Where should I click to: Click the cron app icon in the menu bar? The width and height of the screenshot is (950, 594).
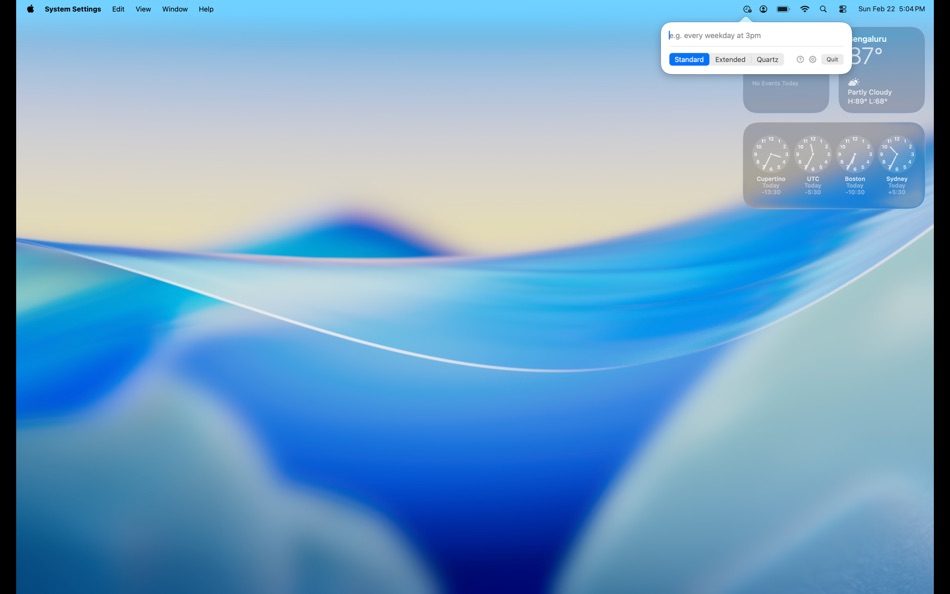(746, 8)
